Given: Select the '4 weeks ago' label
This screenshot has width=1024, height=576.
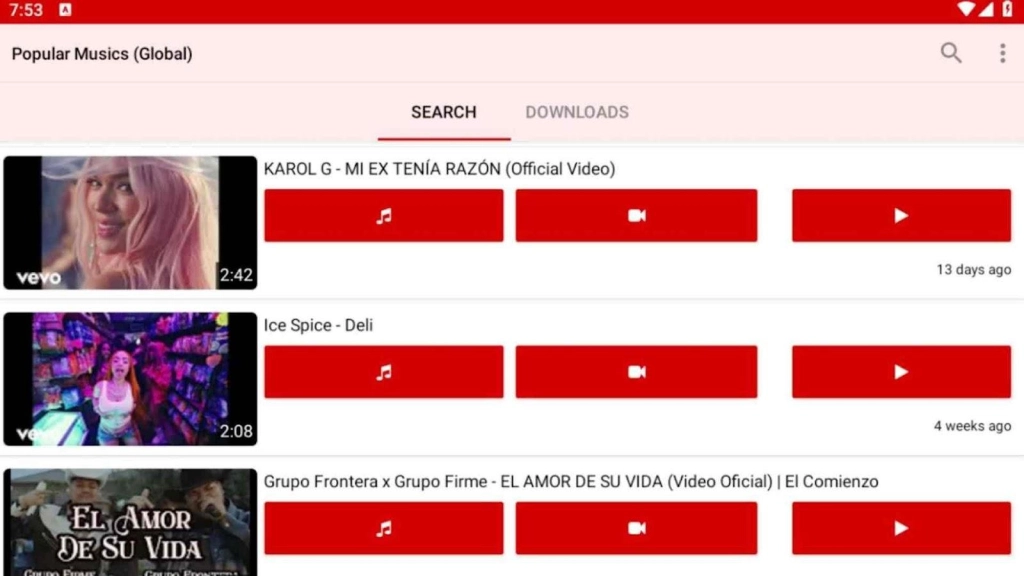Looking at the screenshot, I should pyautogui.click(x=972, y=426).
